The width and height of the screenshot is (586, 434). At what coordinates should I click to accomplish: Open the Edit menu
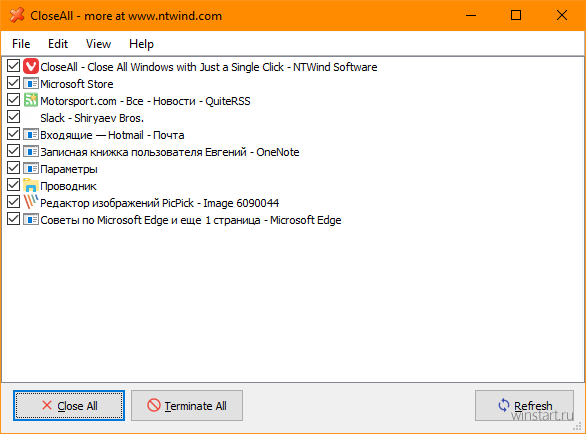point(58,44)
